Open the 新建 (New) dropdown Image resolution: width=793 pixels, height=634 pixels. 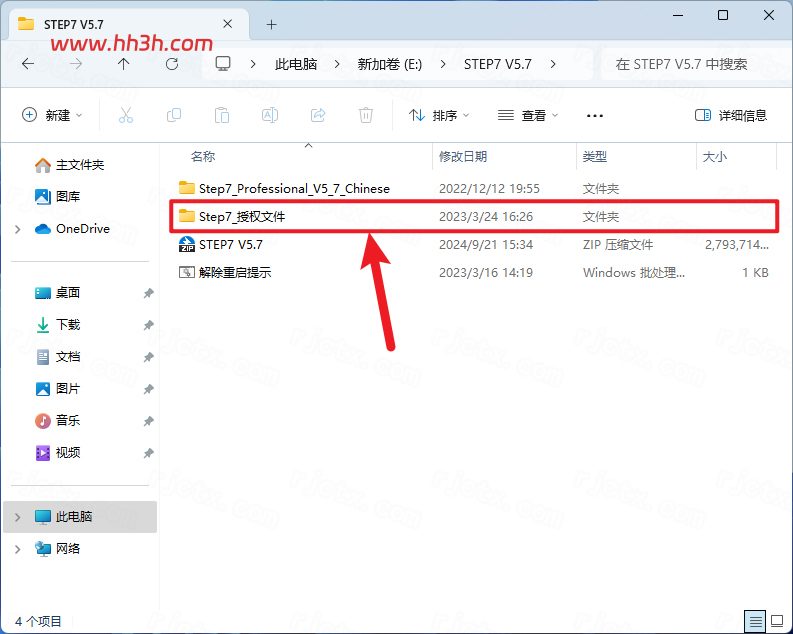click(52, 115)
